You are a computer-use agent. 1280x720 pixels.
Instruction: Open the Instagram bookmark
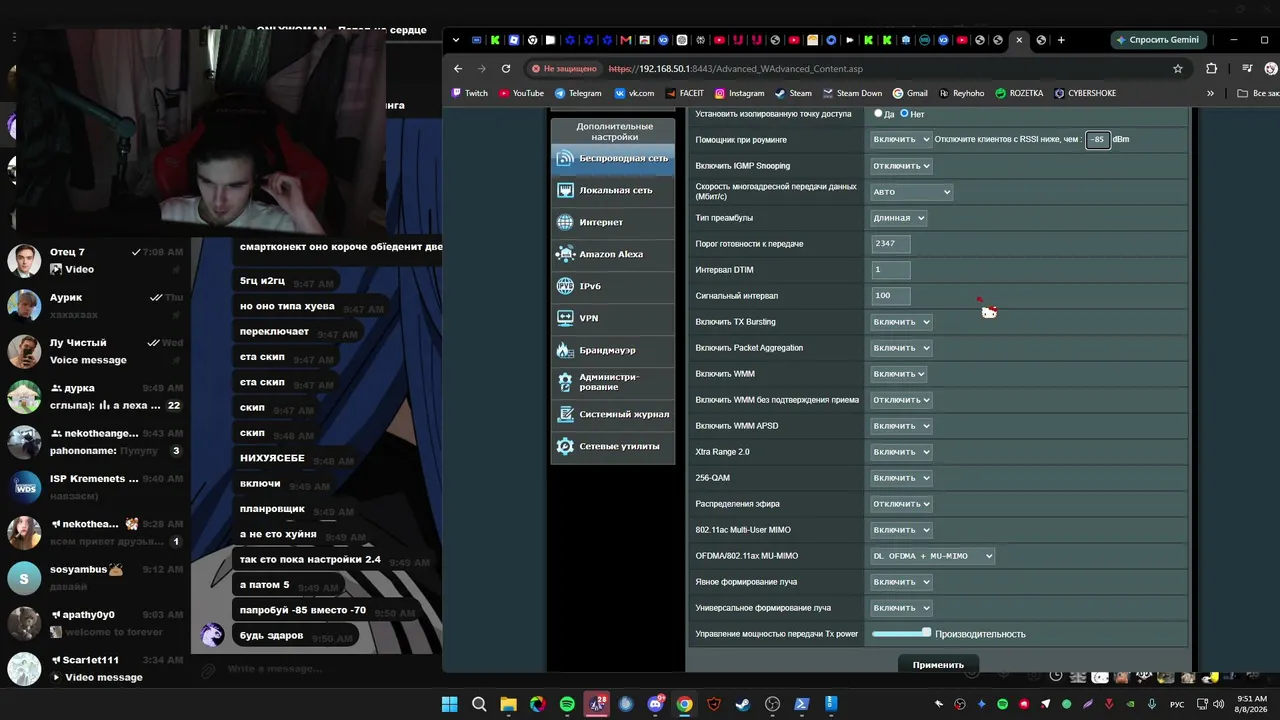739,93
